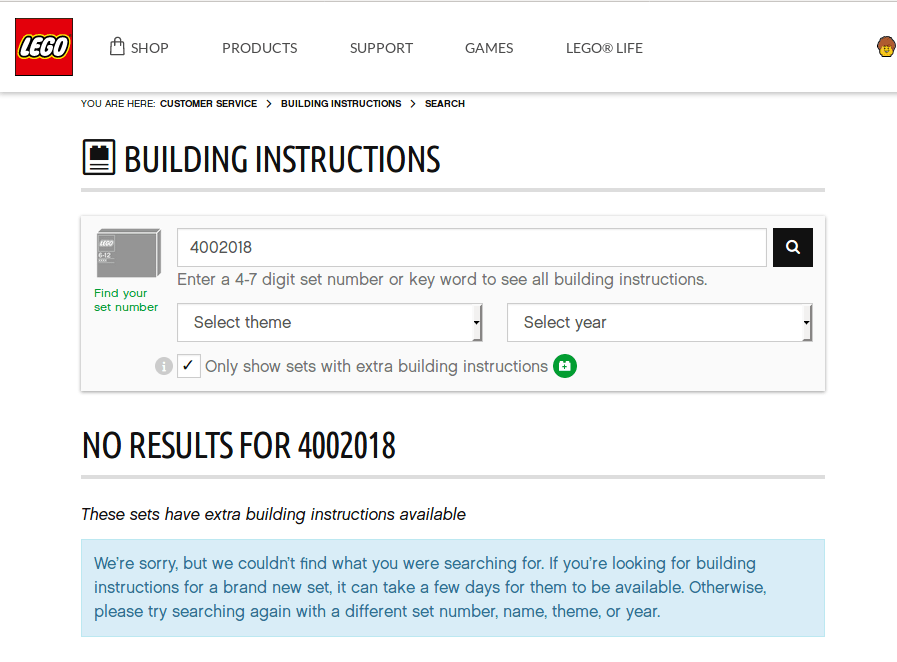Image resolution: width=897 pixels, height=662 pixels.
Task: Go to CUSTOMER SERVICE breadcrumb
Action: pyautogui.click(x=208, y=104)
